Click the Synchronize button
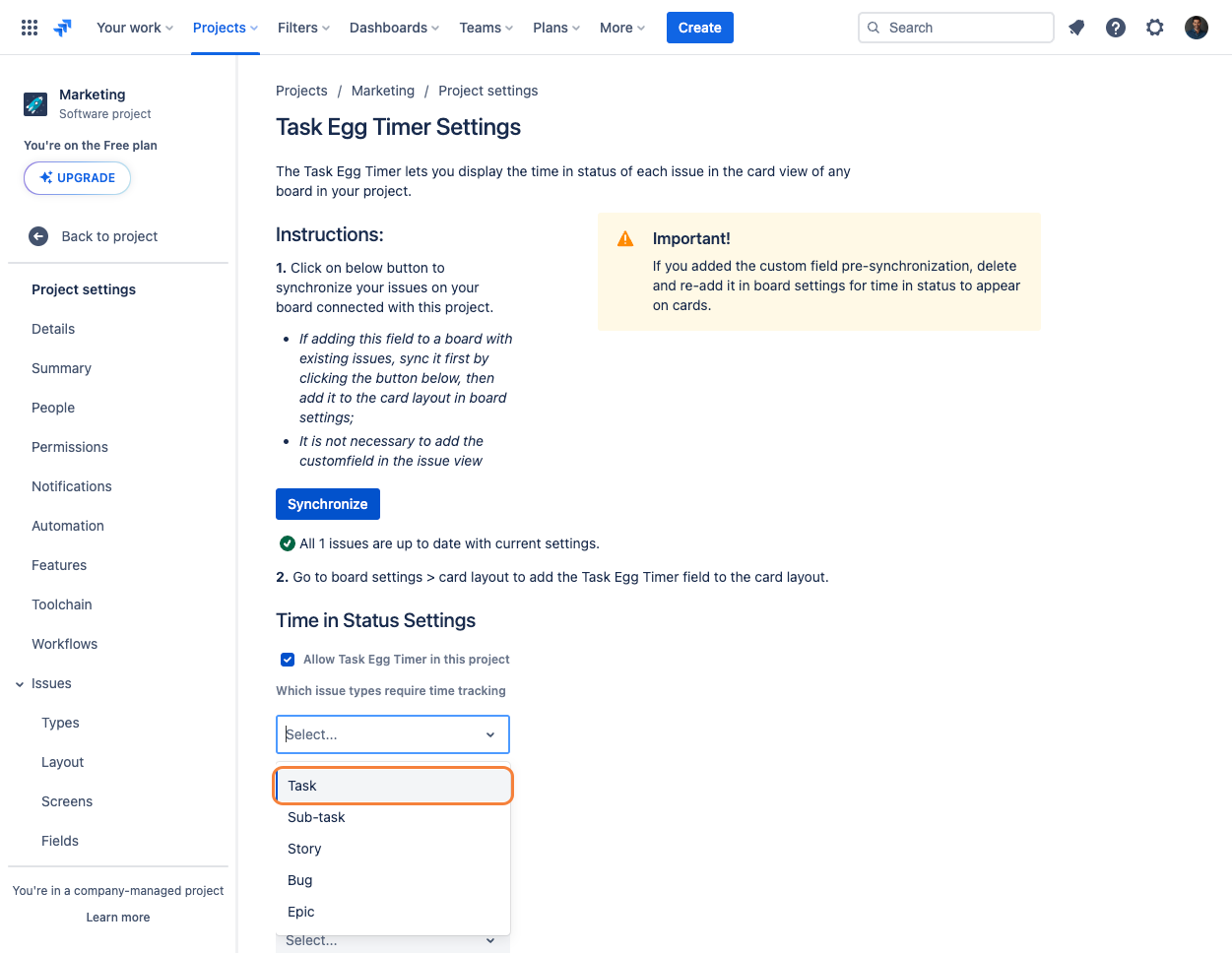The height and width of the screenshot is (953, 1232). pyautogui.click(x=328, y=504)
